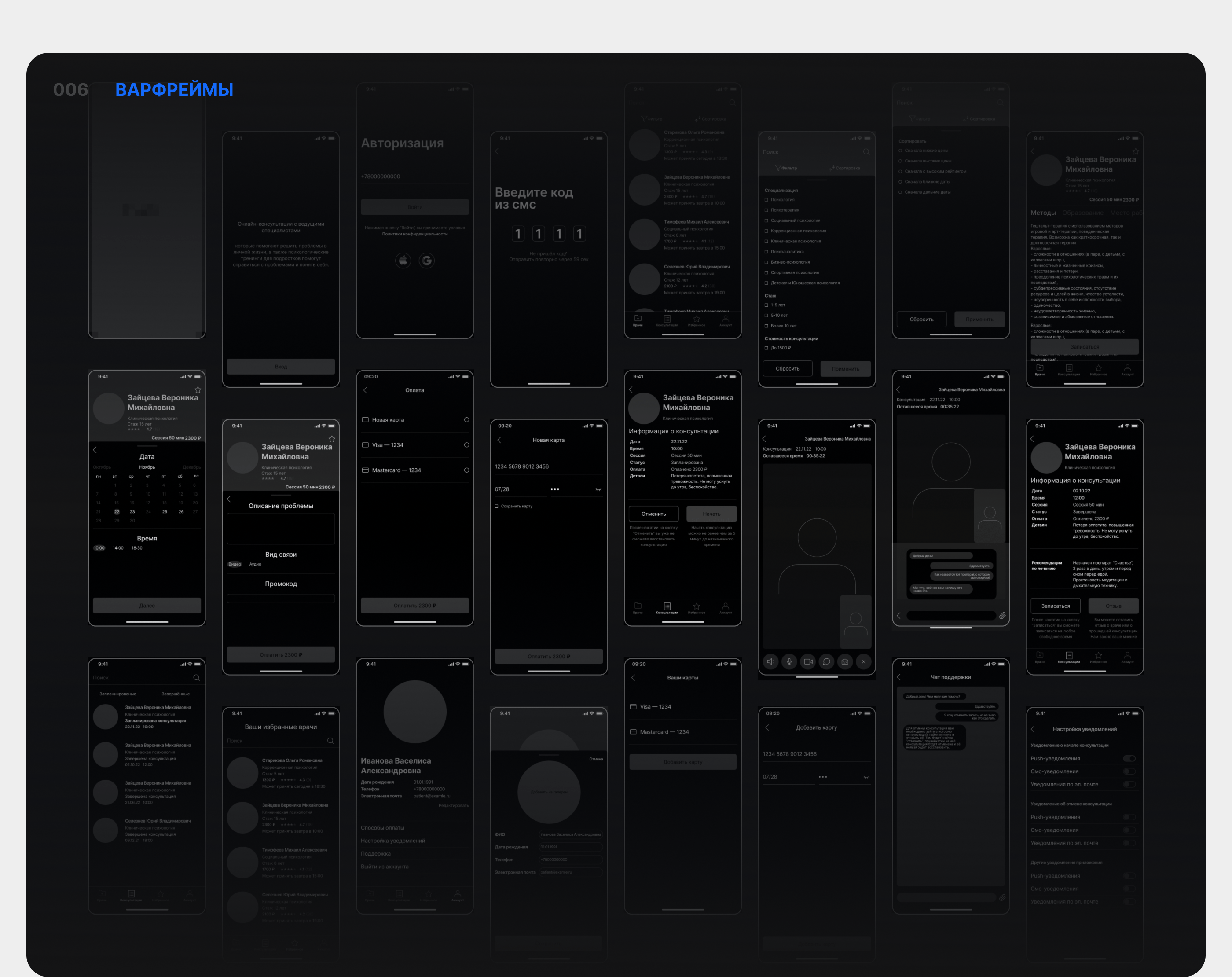Toggle first Push-уведомления switch in notification settings
Screen dimensions: 1232x977
[1129, 759]
